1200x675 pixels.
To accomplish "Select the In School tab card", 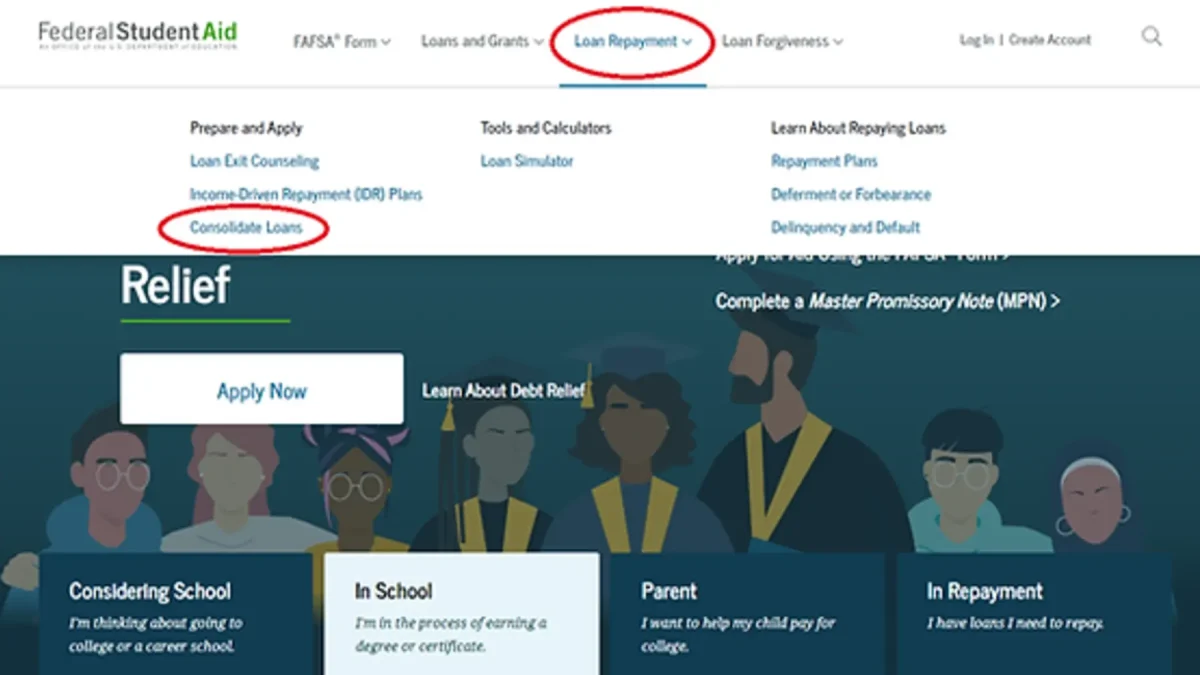I will (461, 614).
